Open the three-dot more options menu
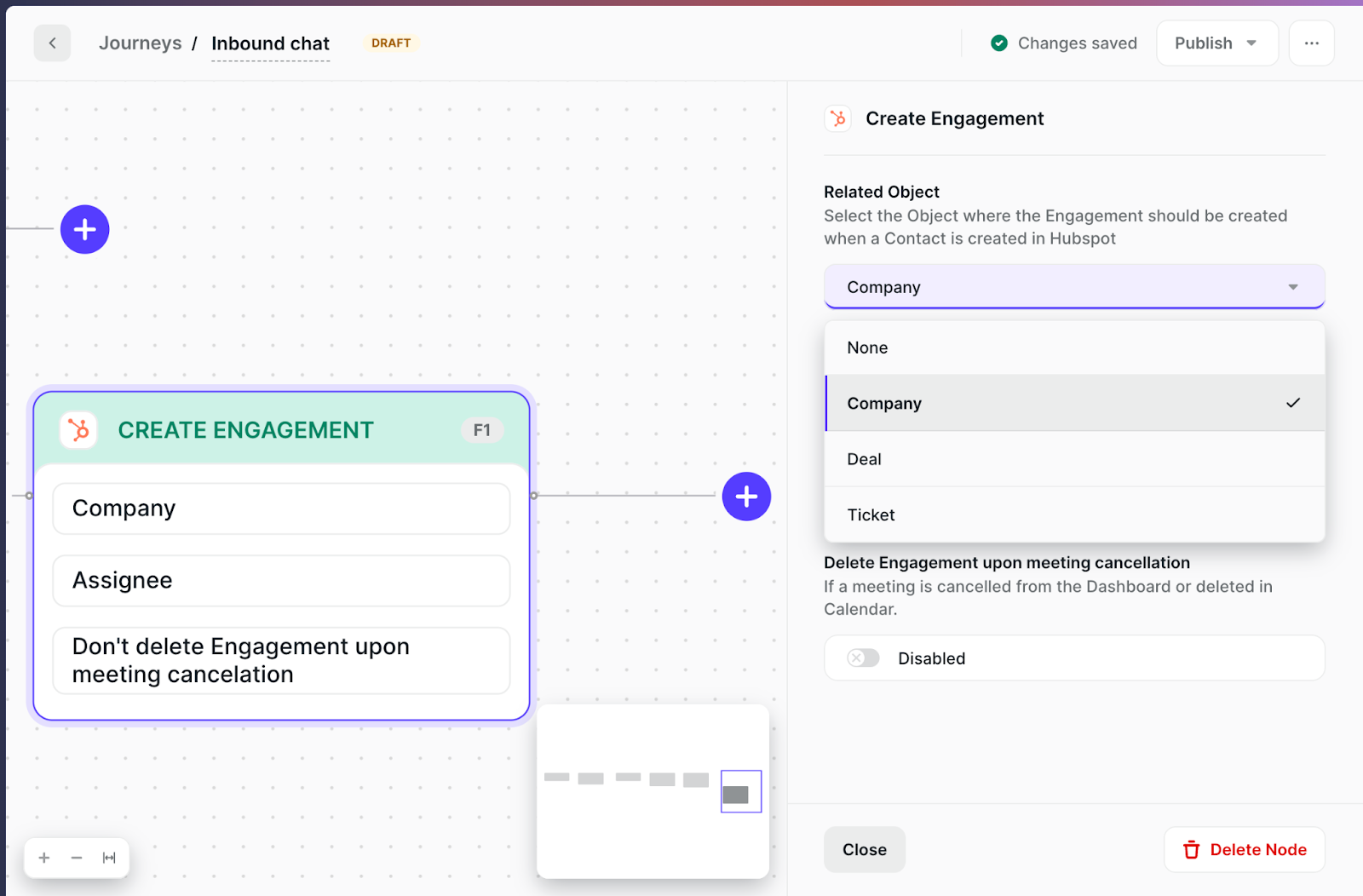 click(x=1311, y=43)
